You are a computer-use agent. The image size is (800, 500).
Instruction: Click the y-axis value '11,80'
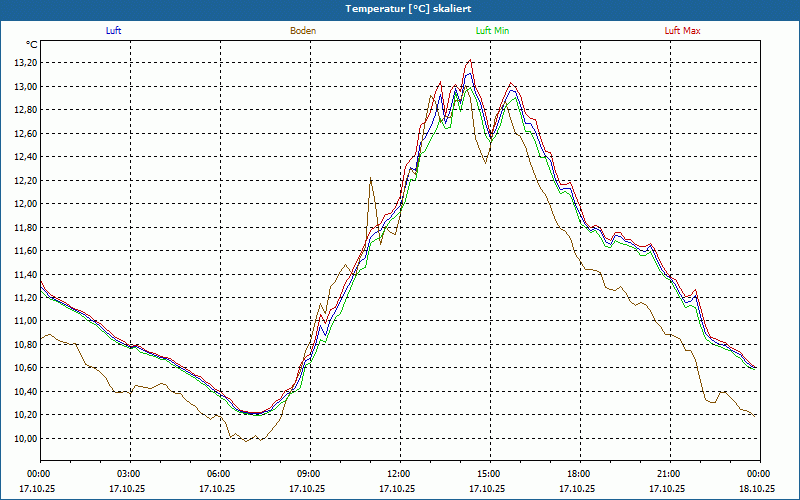click(x=27, y=227)
